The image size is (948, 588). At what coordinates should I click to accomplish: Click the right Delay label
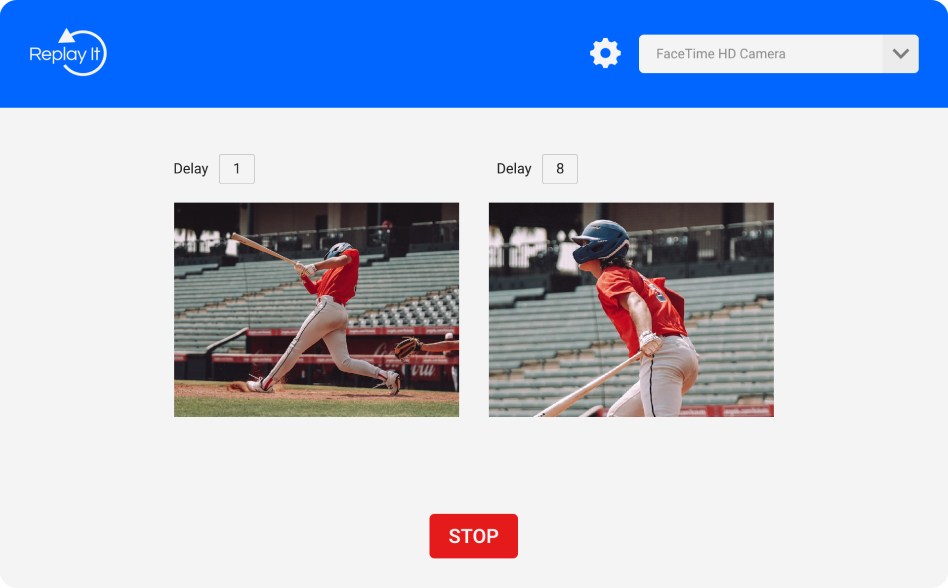coord(514,169)
